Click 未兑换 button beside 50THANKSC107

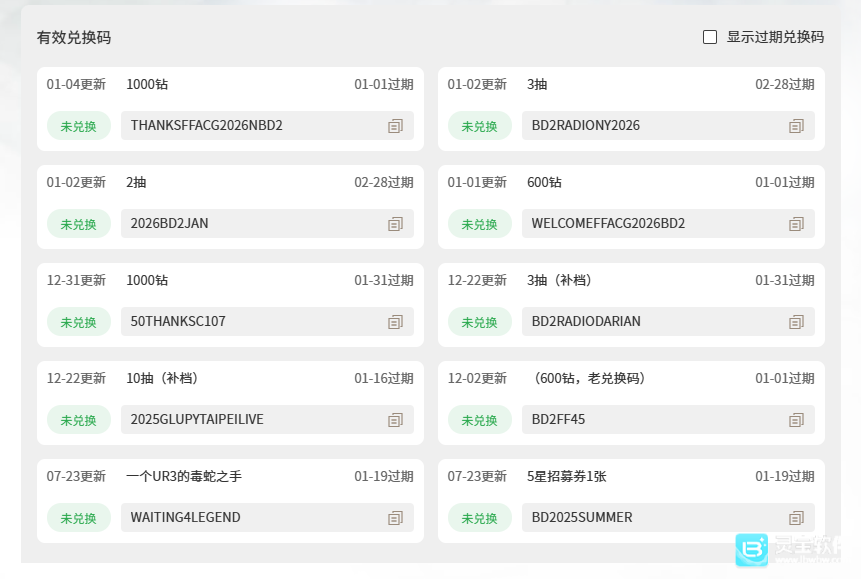point(78,322)
